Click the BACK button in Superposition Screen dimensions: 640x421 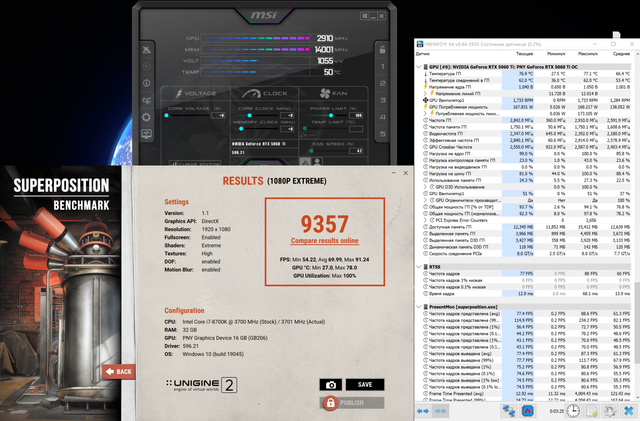coord(118,372)
